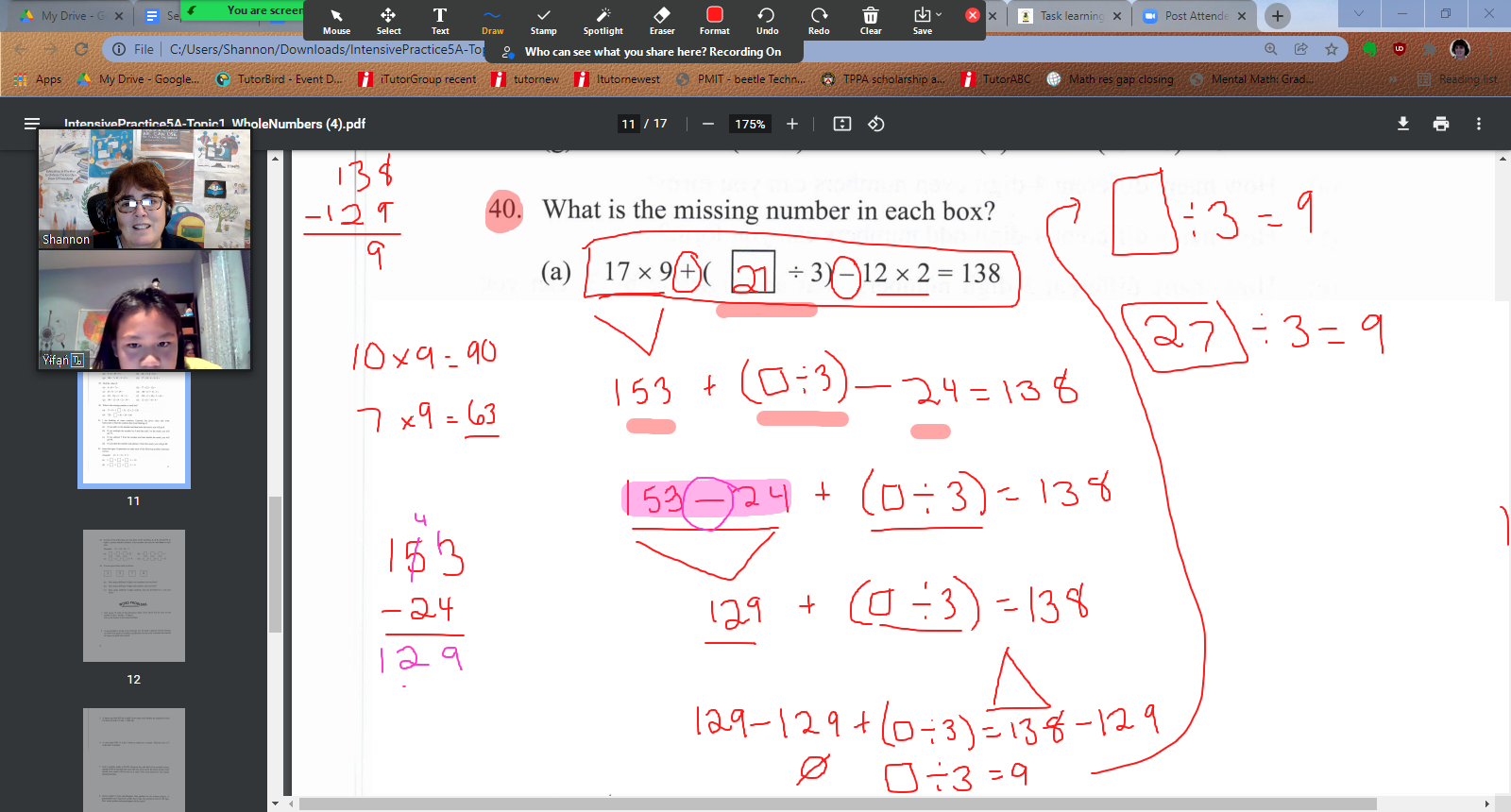Toggle the PDF sidebar menu
The width and height of the screenshot is (1511, 812).
pyautogui.click(x=32, y=124)
